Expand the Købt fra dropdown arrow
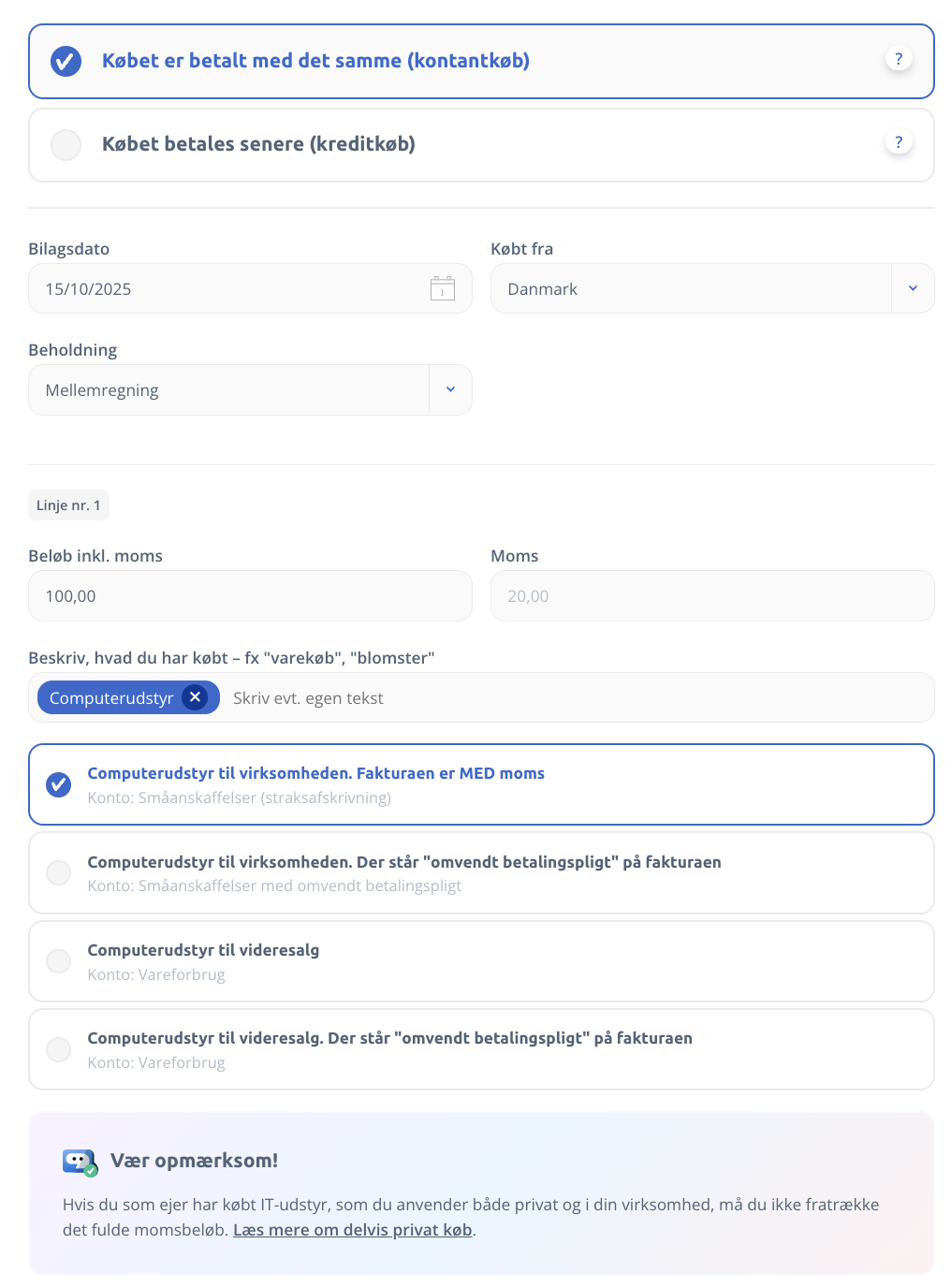951x1288 pixels. pyautogui.click(x=913, y=288)
